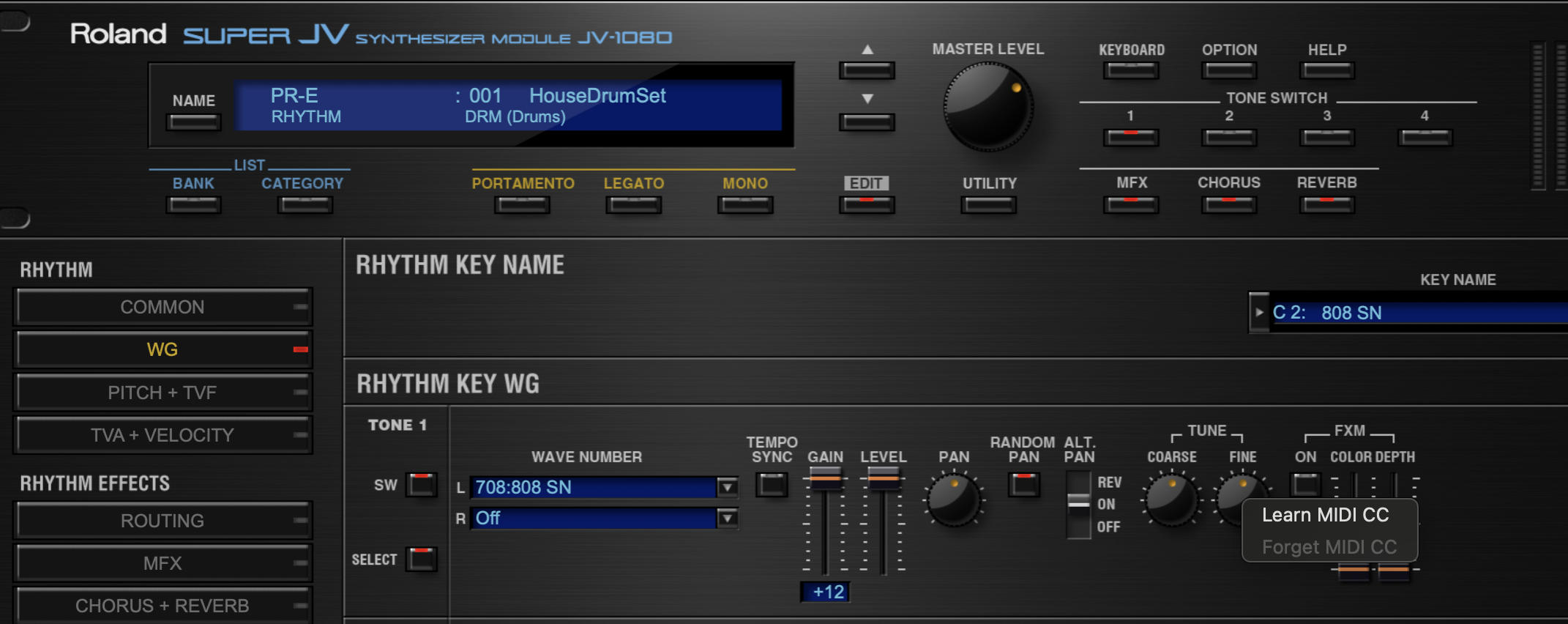Toggle the FXM ON switch
This screenshot has width=1568, height=624.
1306,484
